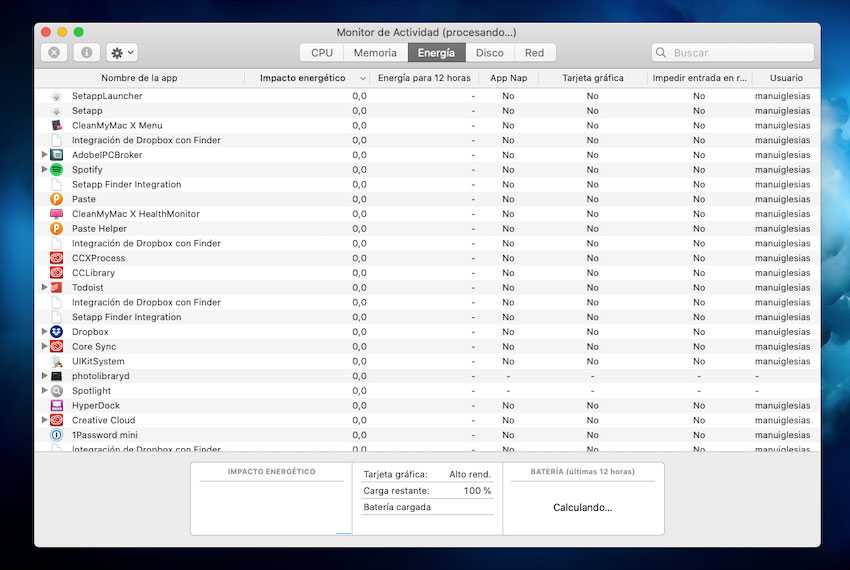The height and width of the screenshot is (570, 850).
Task: Switch to the Memoria tab
Action: coord(375,53)
